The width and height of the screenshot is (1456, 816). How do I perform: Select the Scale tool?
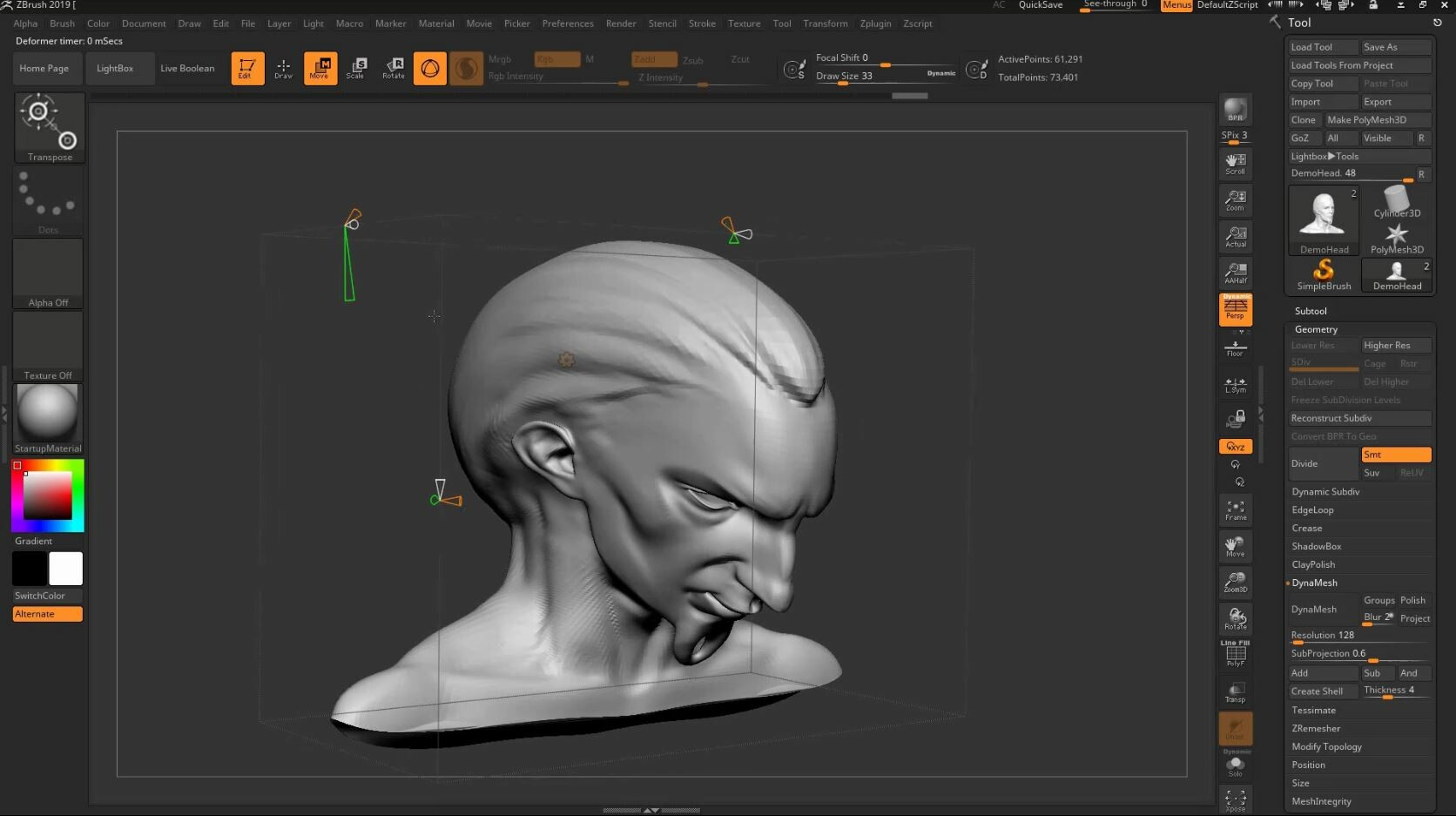tap(357, 68)
